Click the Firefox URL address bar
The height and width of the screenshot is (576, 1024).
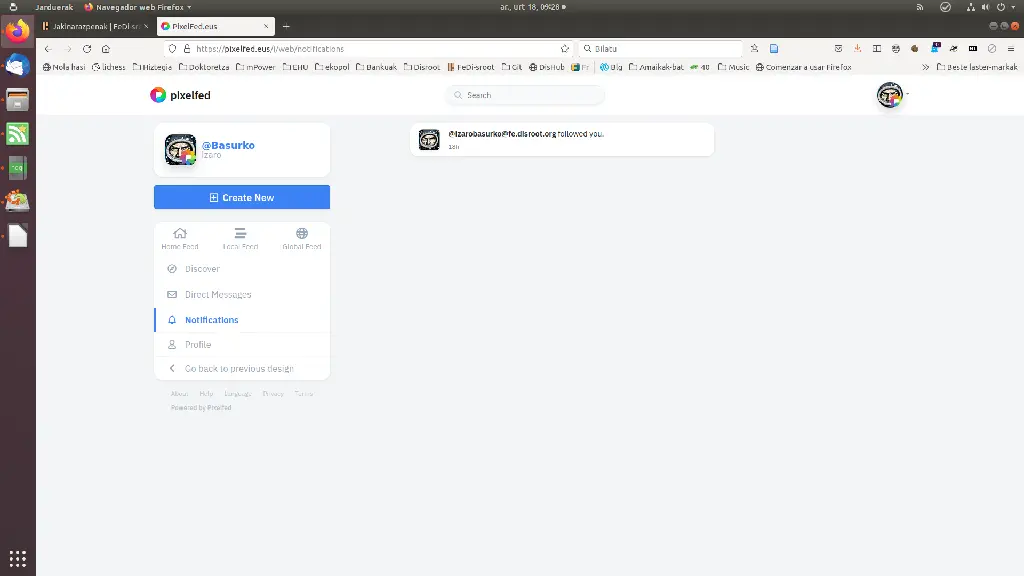(x=369, y=49)
